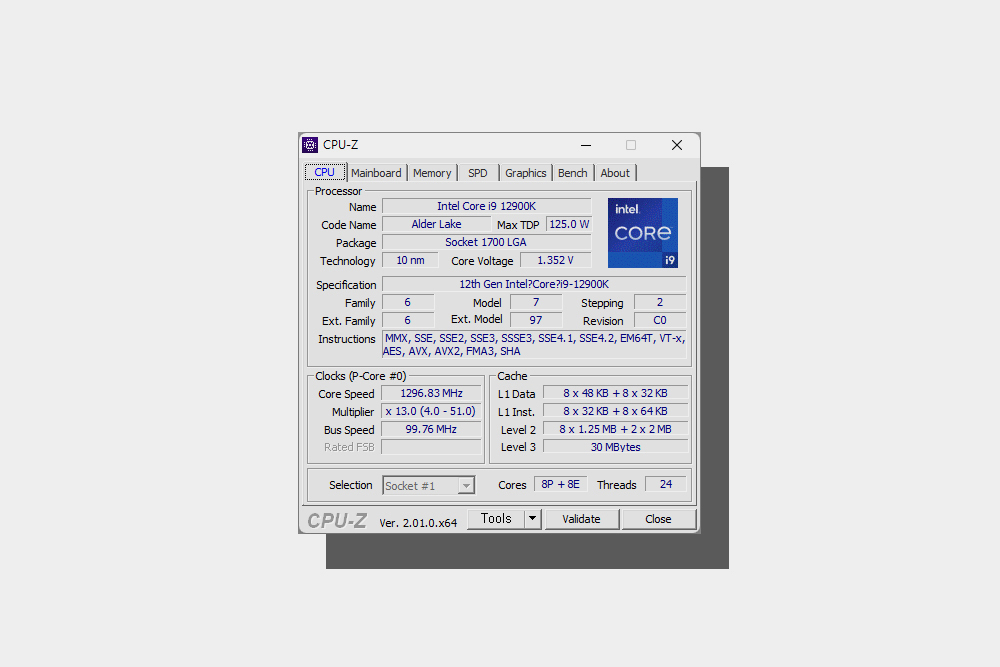This screenshot has height=667, width=1000.
Task: Switch to the CPU tab
Action: (325, 172)
